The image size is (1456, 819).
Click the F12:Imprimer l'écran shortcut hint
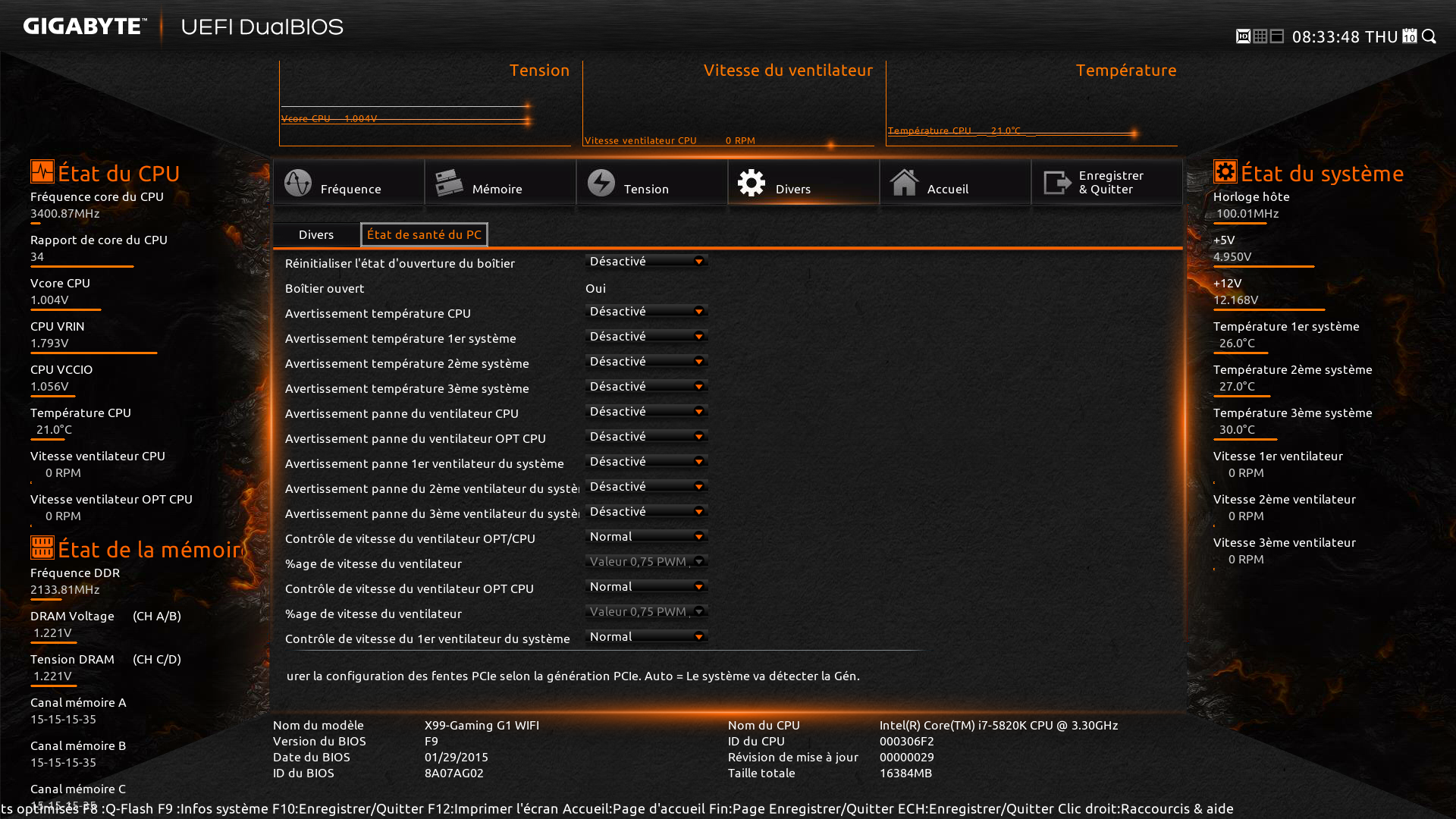point(493,809)
